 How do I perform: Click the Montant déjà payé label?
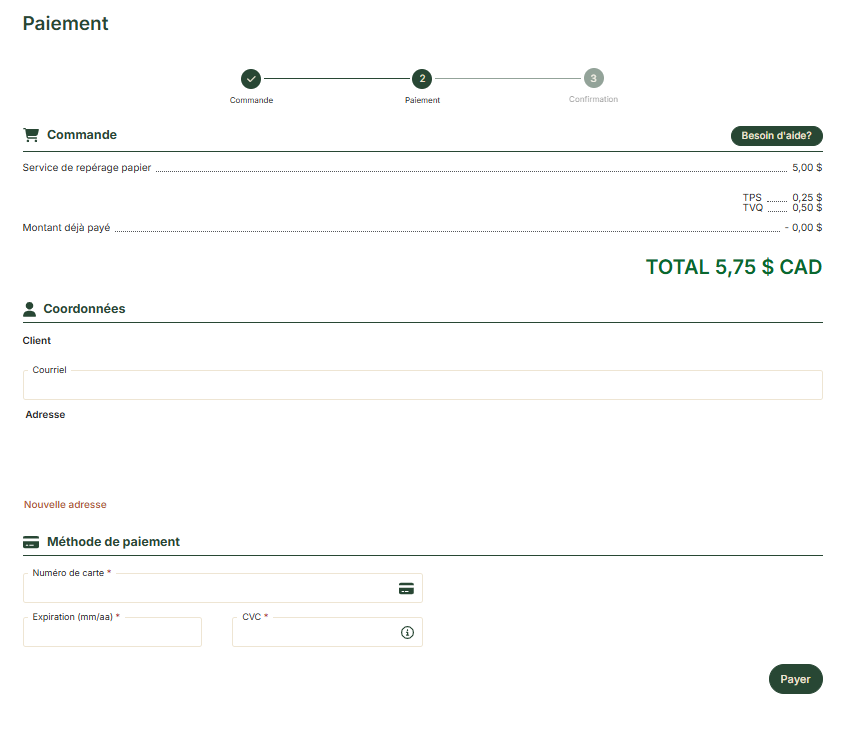click(66, 228)
